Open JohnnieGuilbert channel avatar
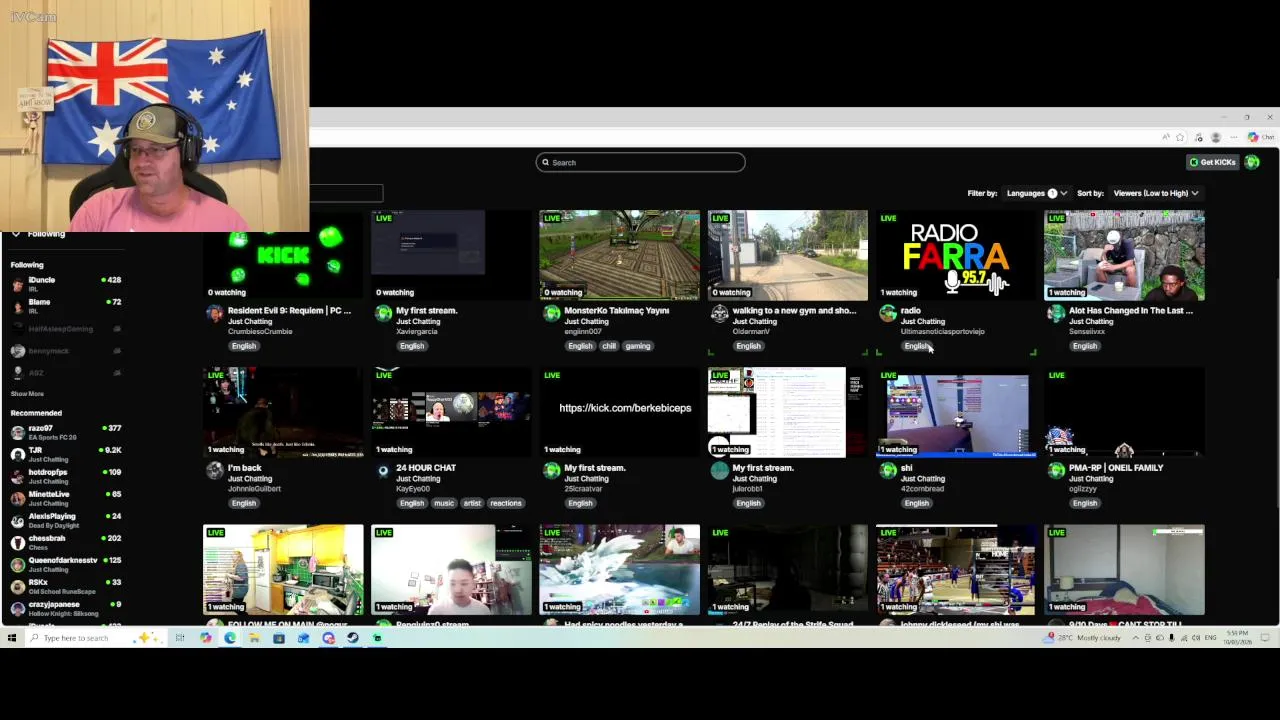 [x=215, y=471]
